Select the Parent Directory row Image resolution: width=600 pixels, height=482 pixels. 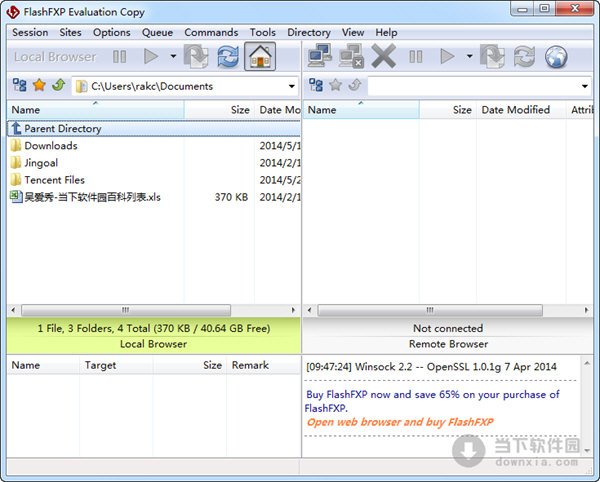point(154,129)
